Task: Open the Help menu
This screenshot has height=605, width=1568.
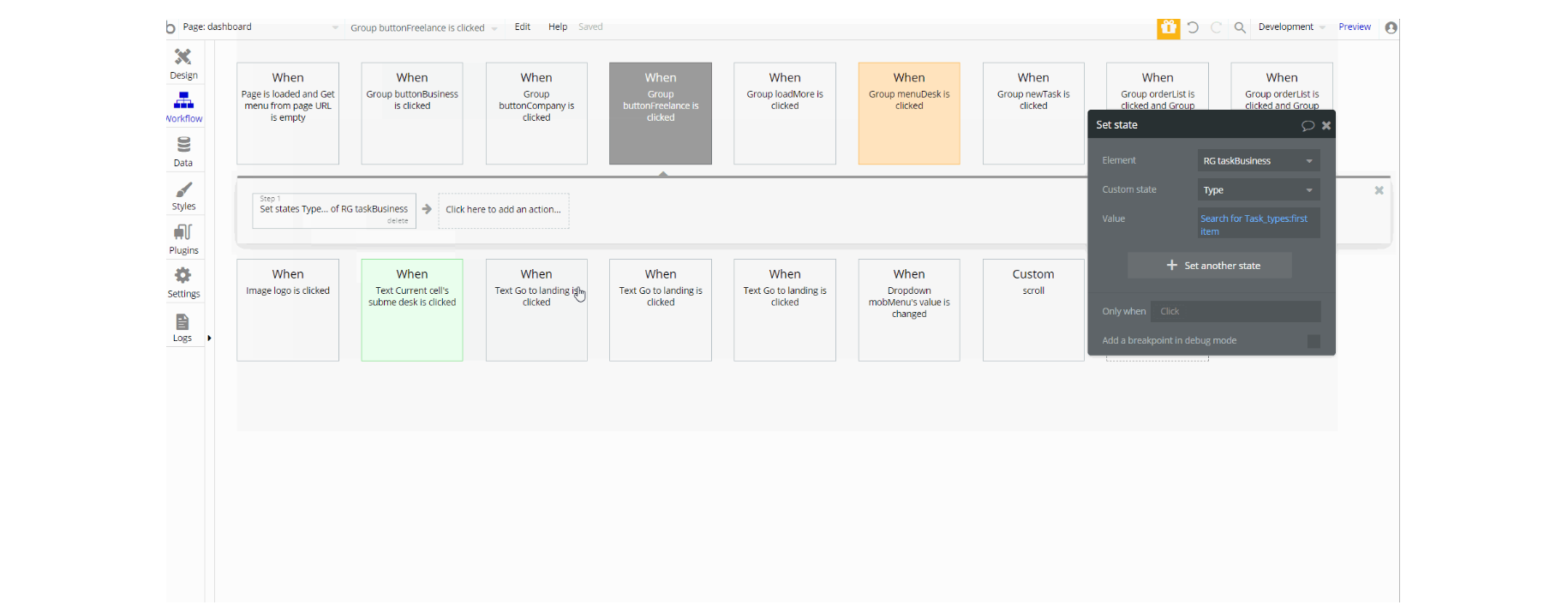Action: tap(558, 27)
